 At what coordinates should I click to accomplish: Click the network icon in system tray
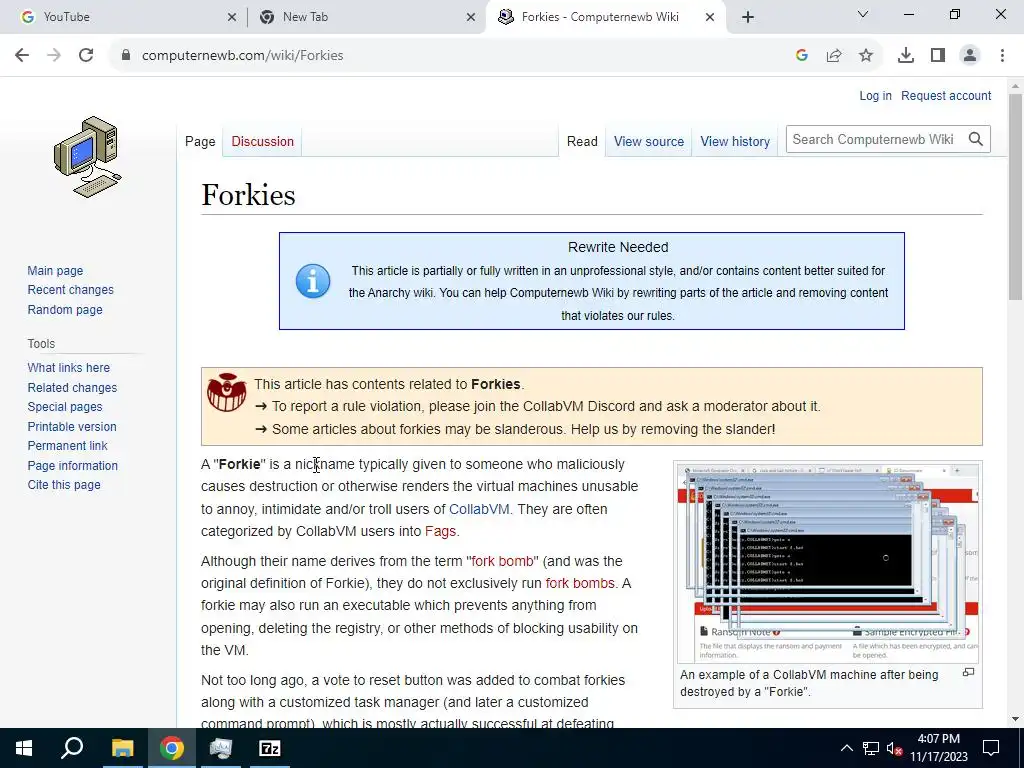[871, 748]
